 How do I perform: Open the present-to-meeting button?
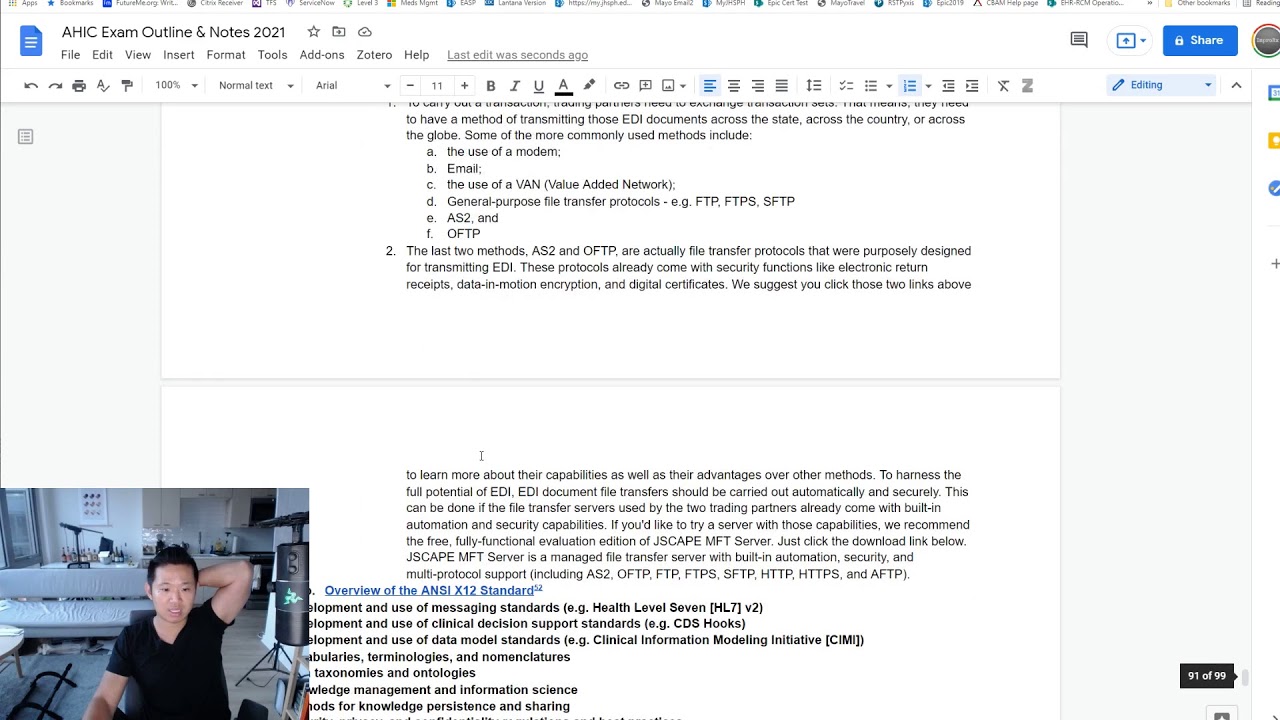1131,41
